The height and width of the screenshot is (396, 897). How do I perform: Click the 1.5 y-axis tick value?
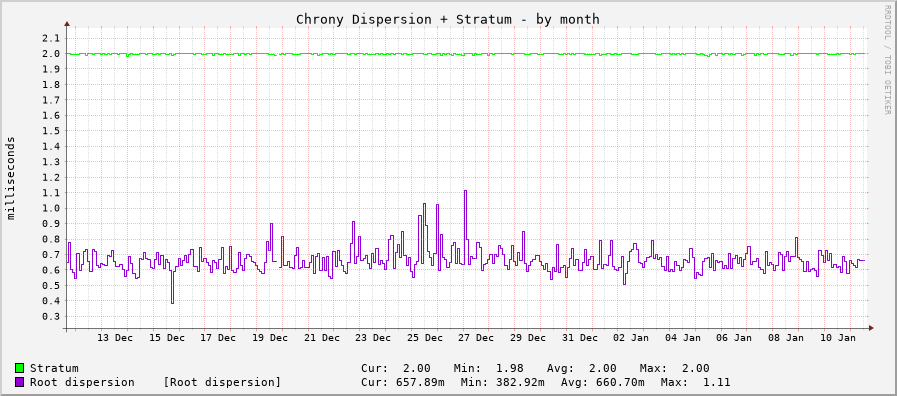(x=51, y=131)
